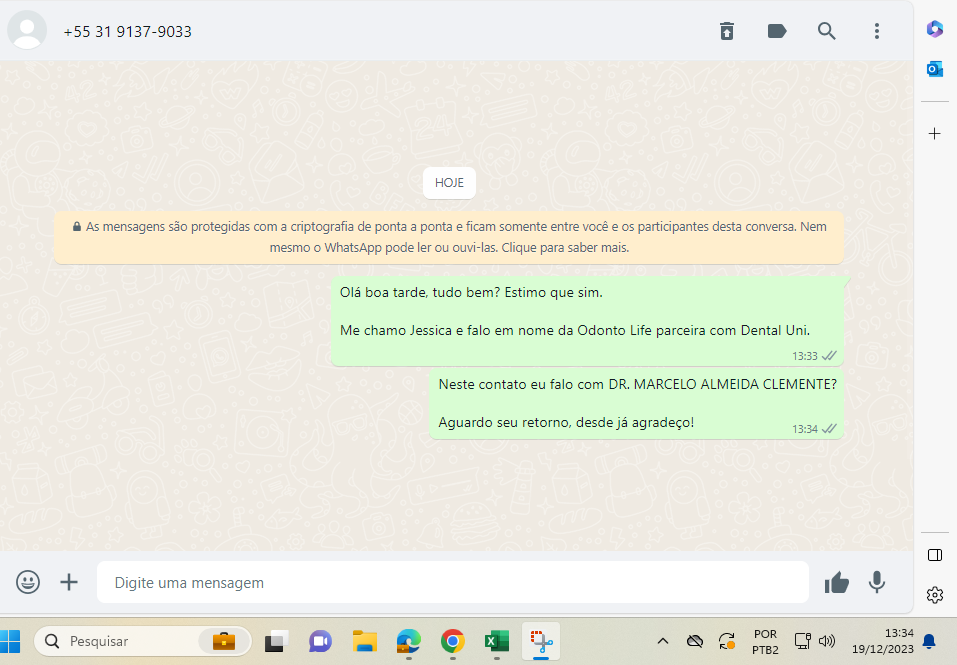The width and height of the screenshot is (957, 665).
Task: Open File Explorer from taskbar
Action: point(364,641)
